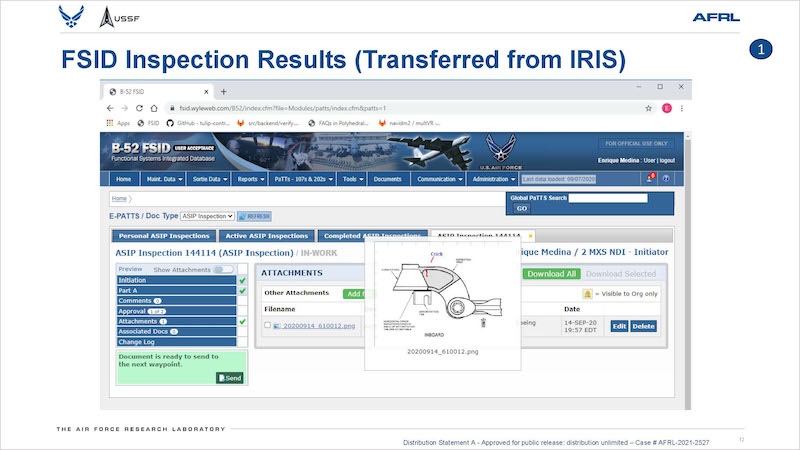
Task: Click the page vertical scrollbar
Action: point(687,270)
